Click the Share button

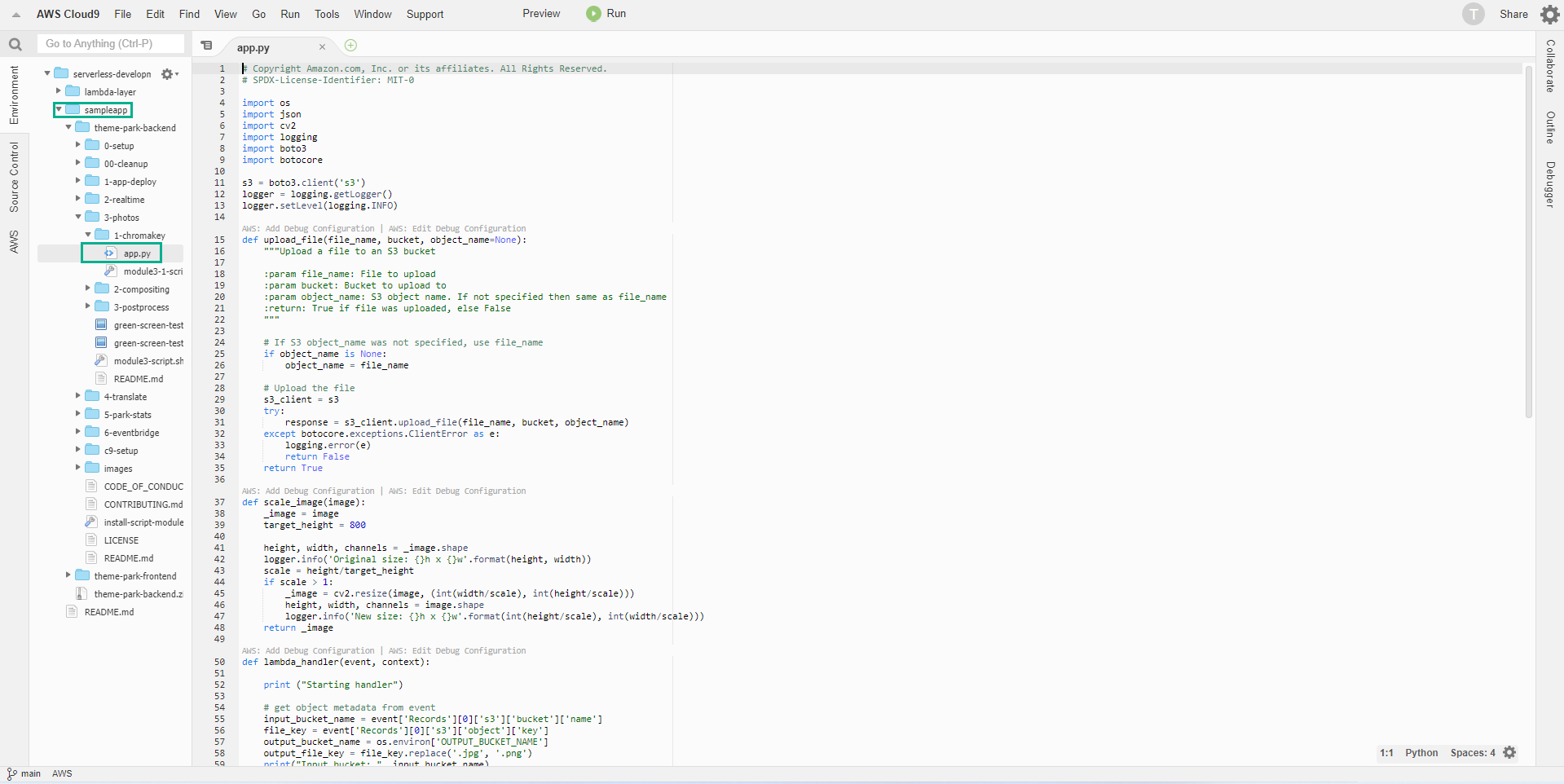[1513, 14]
